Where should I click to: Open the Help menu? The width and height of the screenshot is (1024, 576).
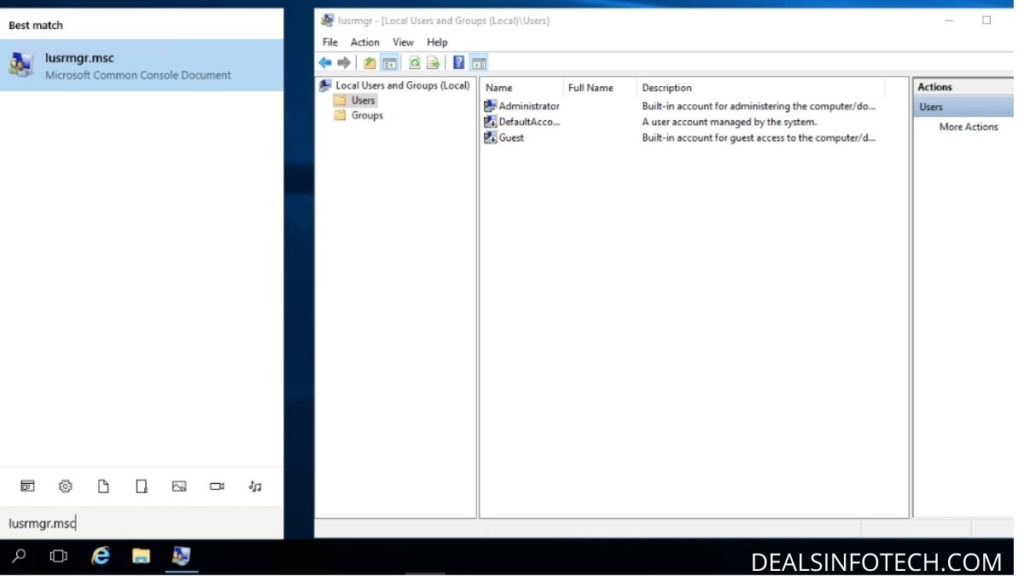(437, 42)
